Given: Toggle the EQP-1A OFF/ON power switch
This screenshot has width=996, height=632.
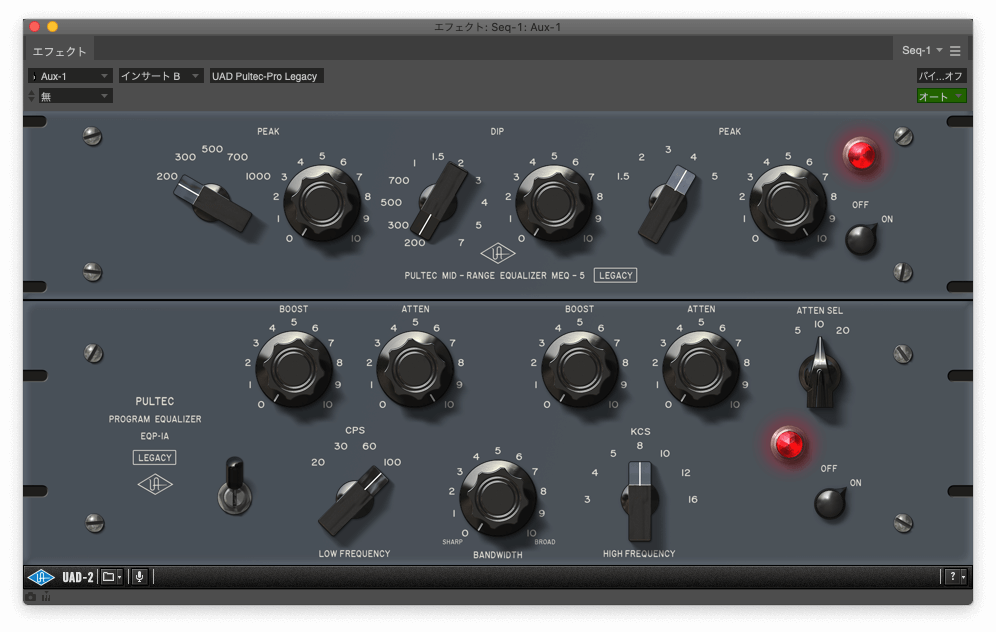Looking at the screenshot, I should click(x=830, y=502).
